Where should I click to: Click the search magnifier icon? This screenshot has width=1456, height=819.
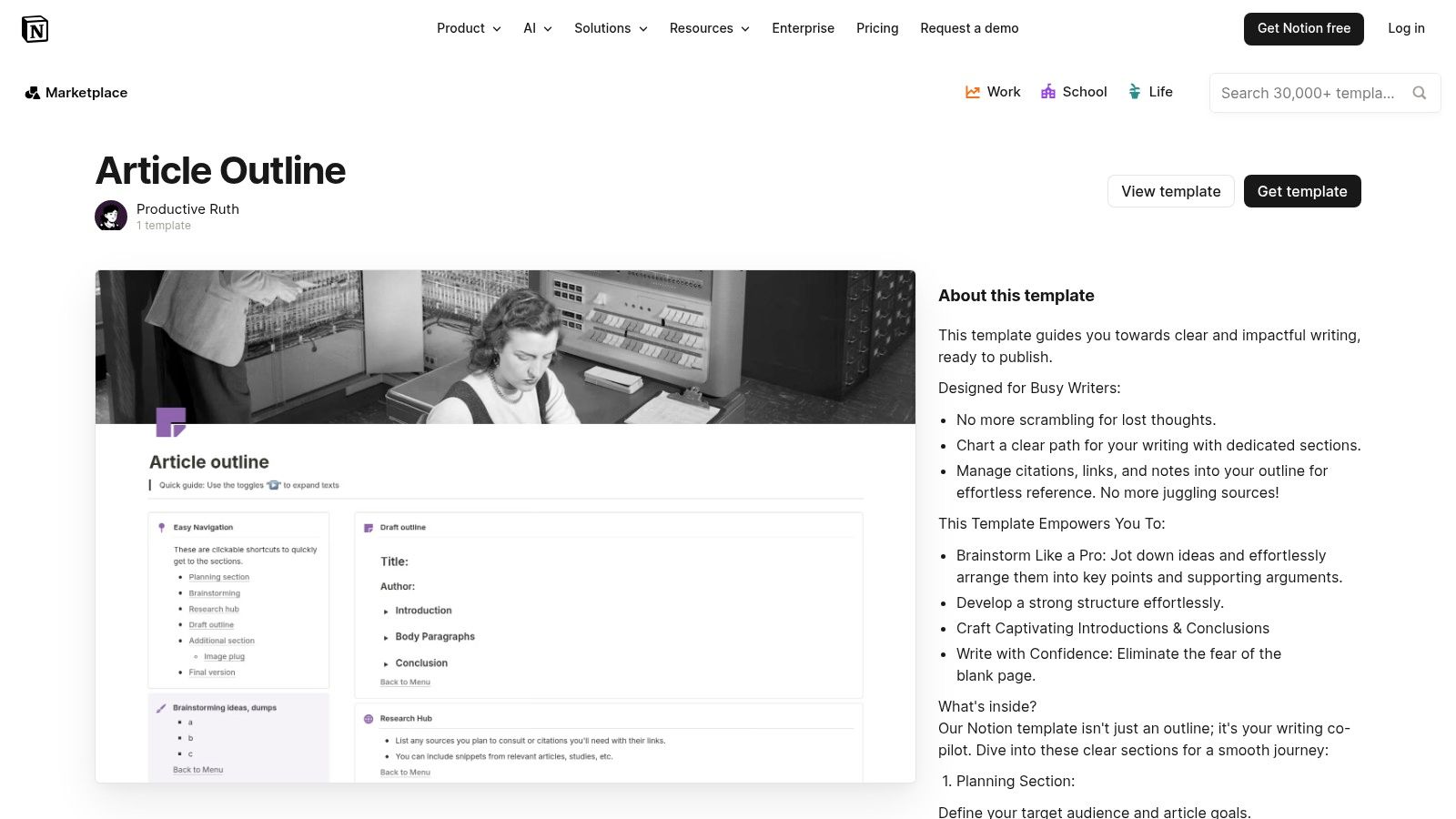pos(1419,93)
